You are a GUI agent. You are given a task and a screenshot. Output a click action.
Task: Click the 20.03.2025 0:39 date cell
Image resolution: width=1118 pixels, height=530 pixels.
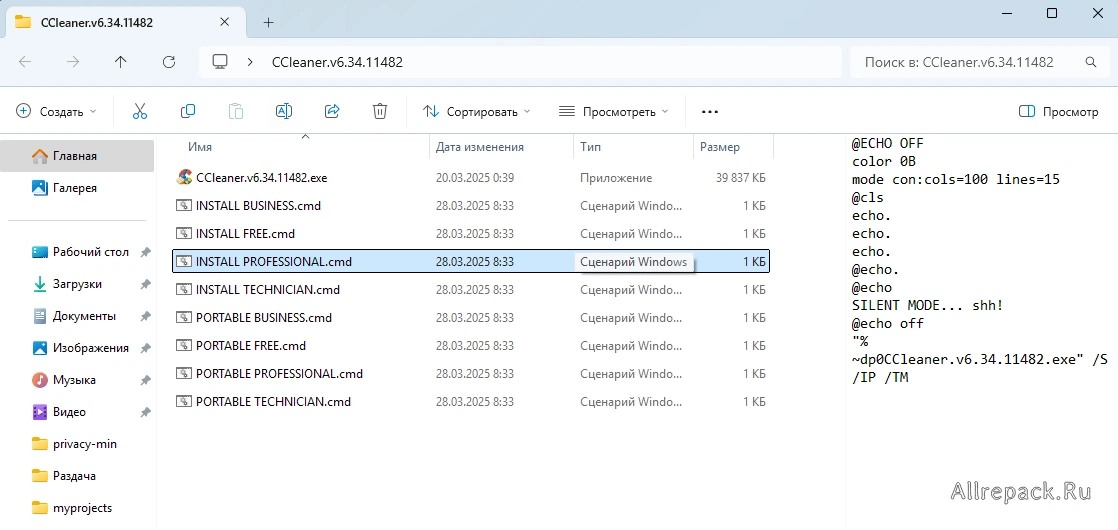(475, 178)
